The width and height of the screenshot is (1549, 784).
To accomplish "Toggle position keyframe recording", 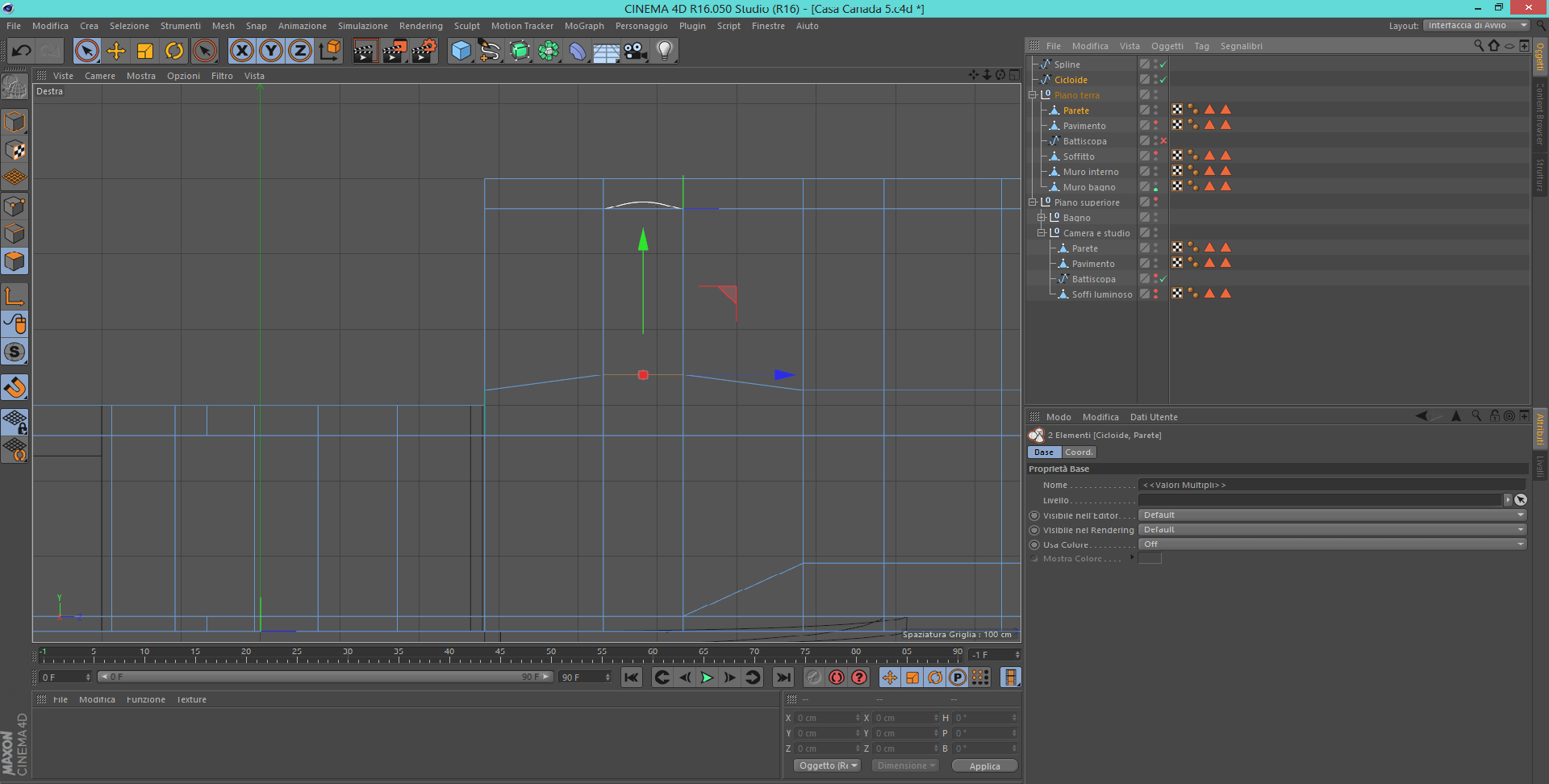I will pos(890,678).
